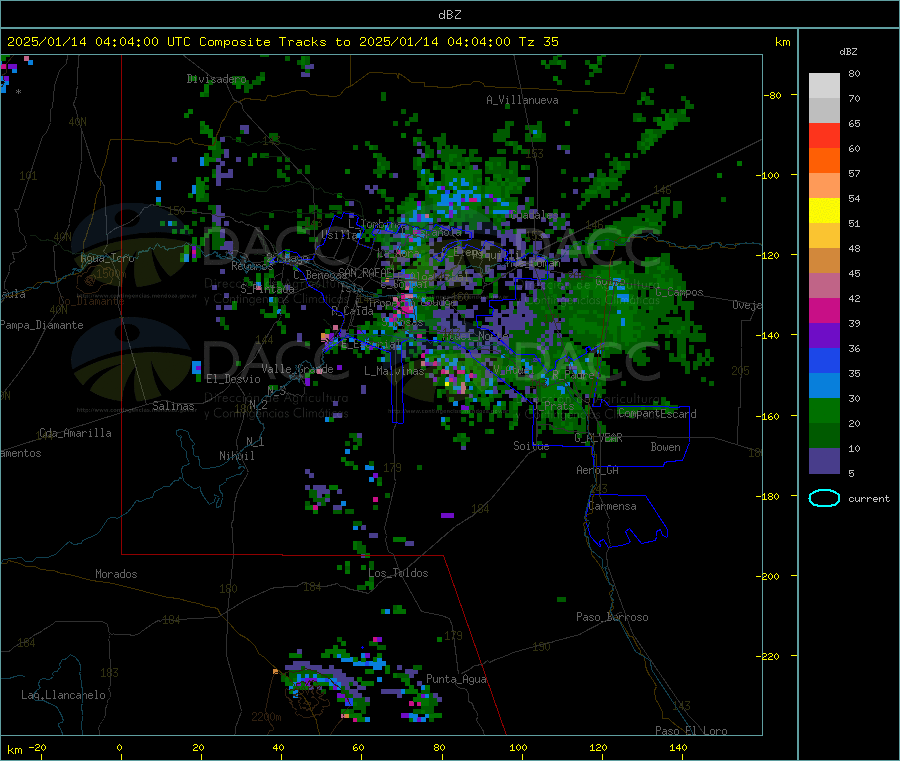This screenshot has height=761, width=900.
Task: Click the dBZ legend heading
Action: 848,52
